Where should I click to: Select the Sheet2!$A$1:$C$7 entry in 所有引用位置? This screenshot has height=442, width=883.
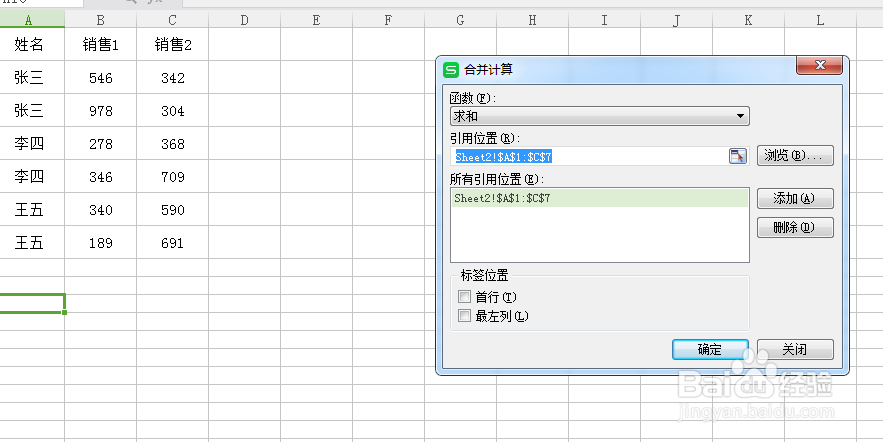coord(599,198)
